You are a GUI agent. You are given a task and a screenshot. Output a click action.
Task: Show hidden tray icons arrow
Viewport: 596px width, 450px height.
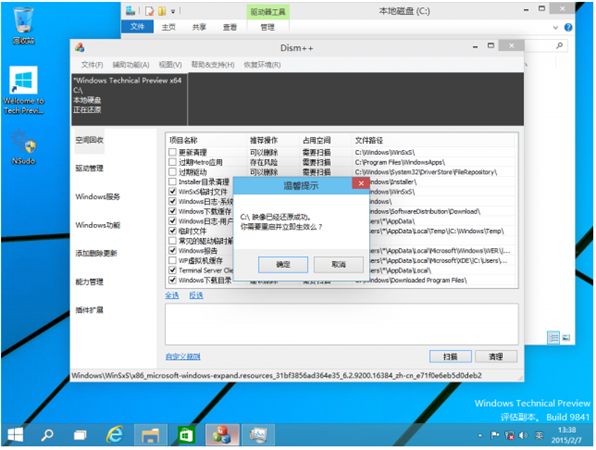480,436
